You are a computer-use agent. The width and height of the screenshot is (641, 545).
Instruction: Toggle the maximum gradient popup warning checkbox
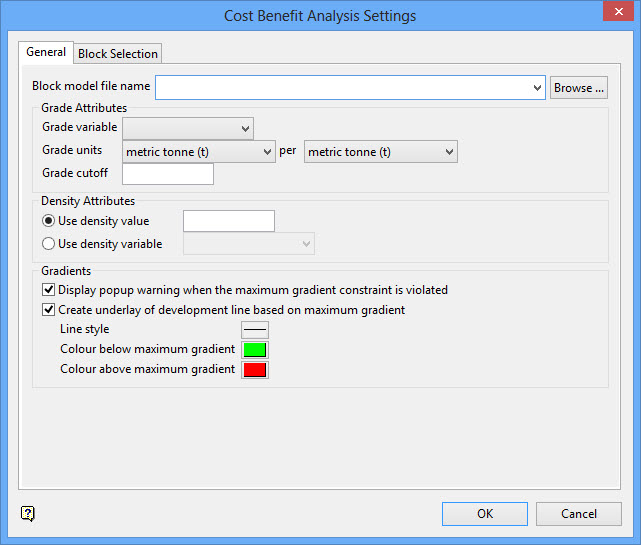click(49, 290)
